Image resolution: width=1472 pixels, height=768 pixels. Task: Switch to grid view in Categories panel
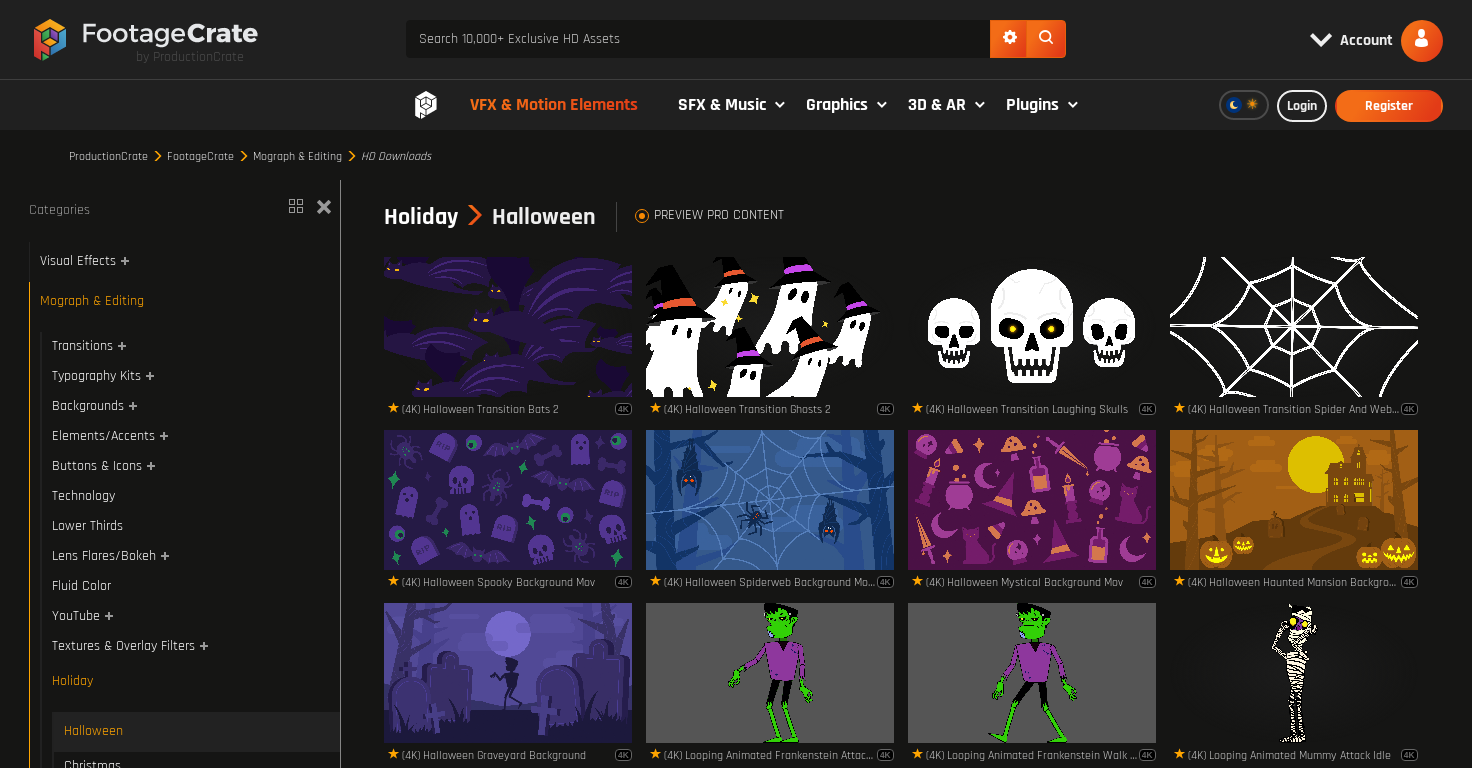[296, 206]
